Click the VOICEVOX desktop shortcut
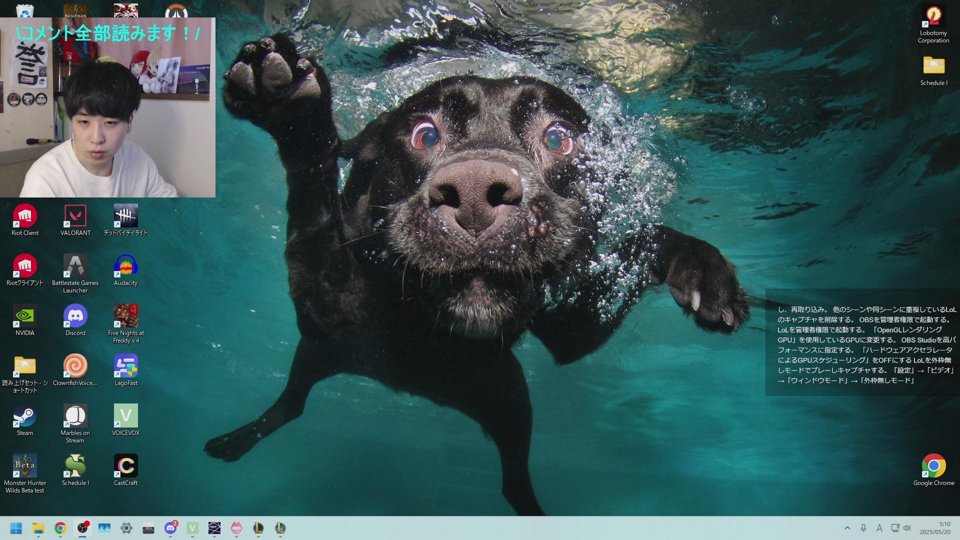Viewport: 960px width, 540px height. [x=125, y=416]
